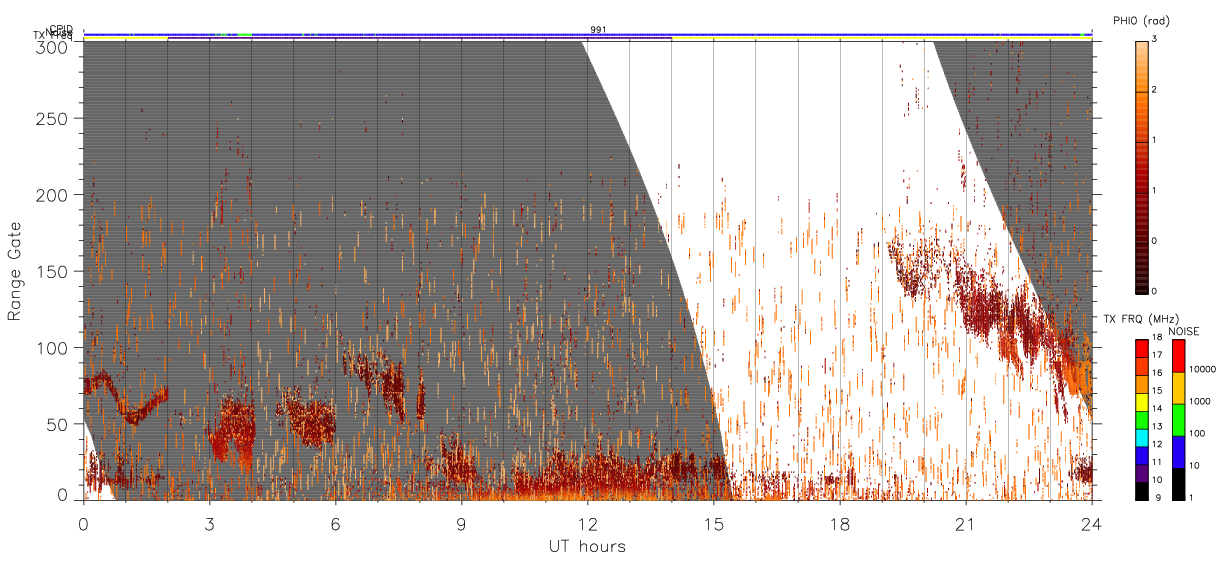This screenshot has width=1228, height=567.
Task: Click the '991' label above the plot
Action: point(598,30)
